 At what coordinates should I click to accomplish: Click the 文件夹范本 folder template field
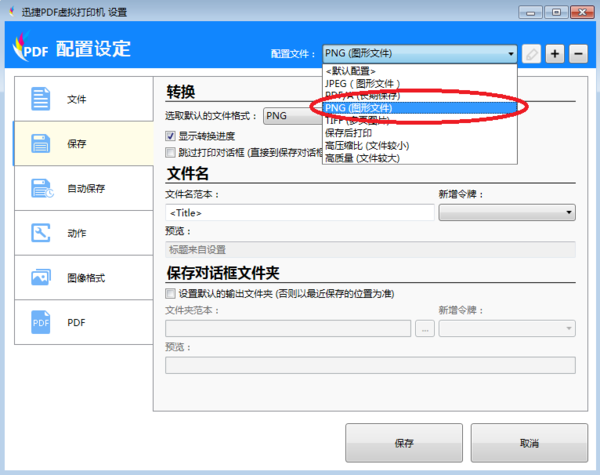[x=288, y=328]
